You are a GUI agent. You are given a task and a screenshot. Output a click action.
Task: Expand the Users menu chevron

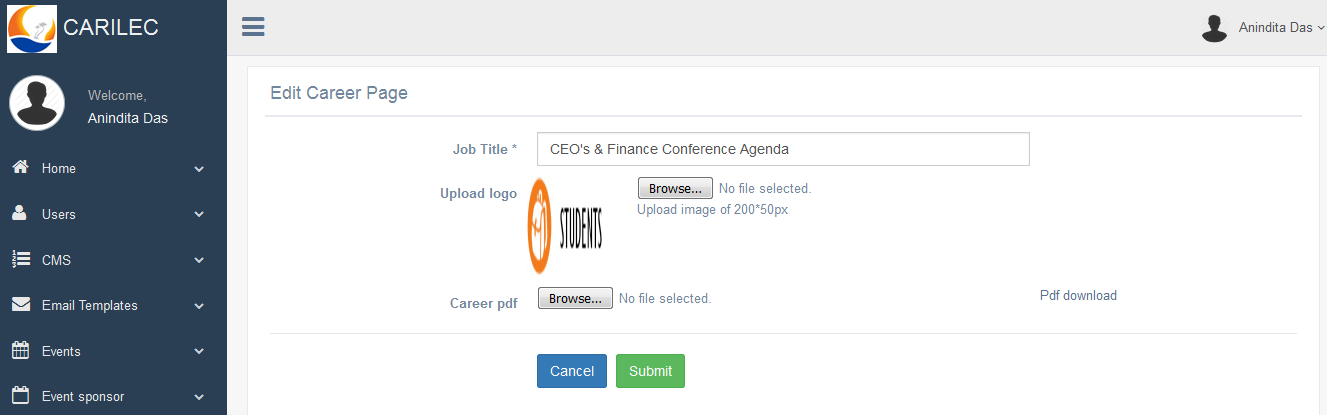pos(199,215)
